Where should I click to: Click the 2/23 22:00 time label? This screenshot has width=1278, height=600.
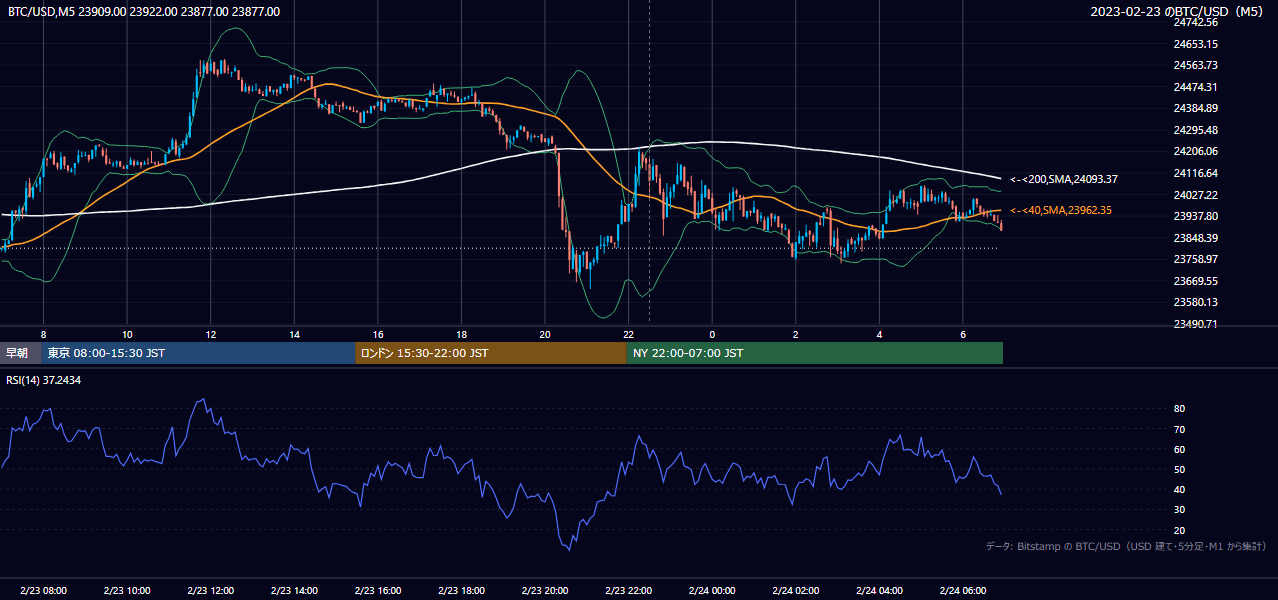pos(629,591)
